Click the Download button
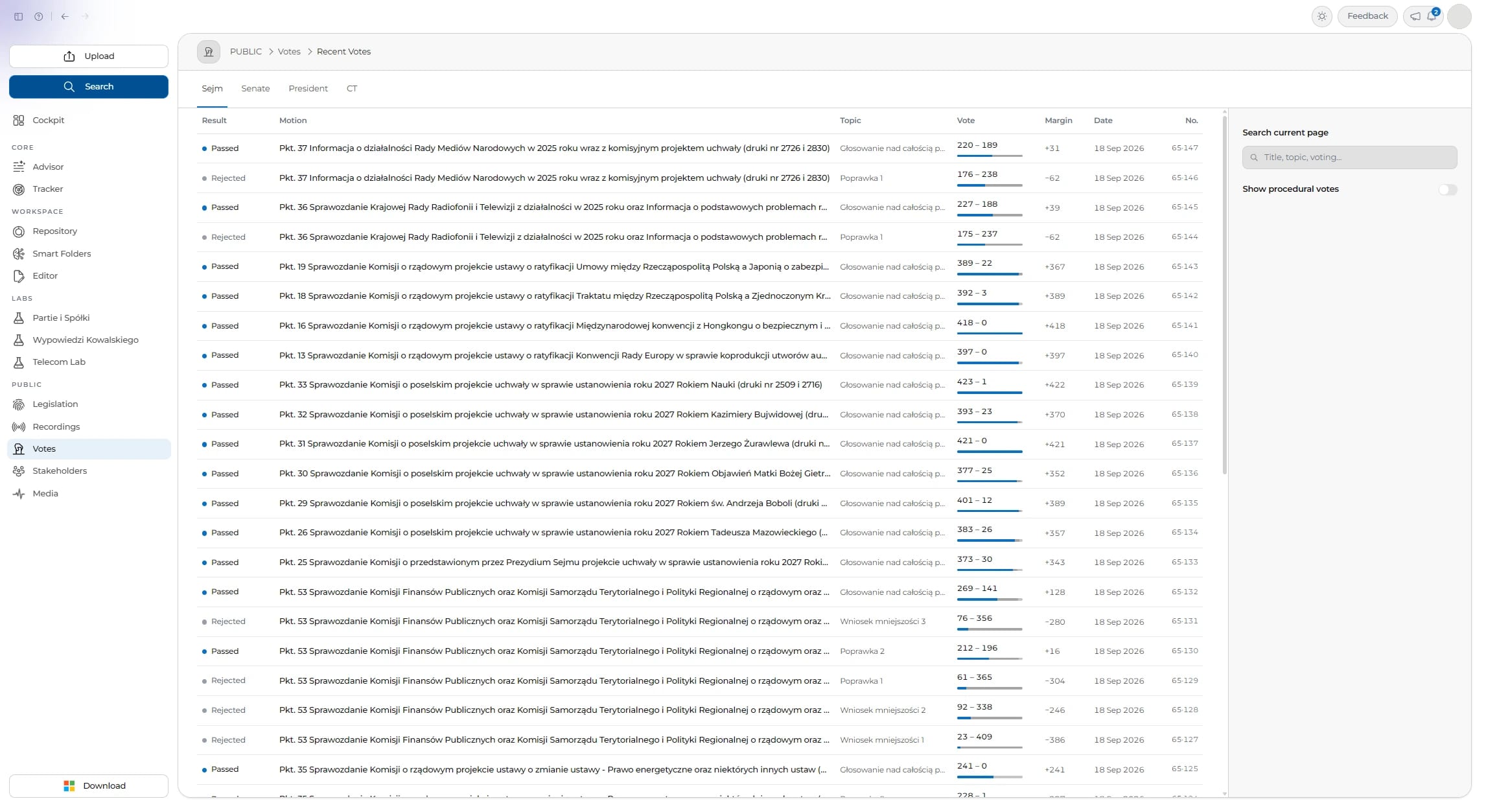The width and height of the screenshot is (1486, 812). tap(89, 785)
